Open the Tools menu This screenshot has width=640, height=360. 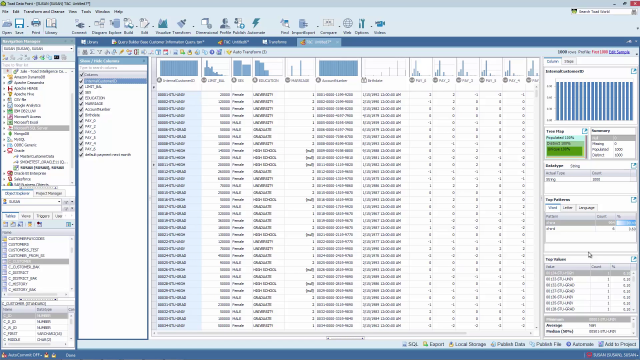point(86,11)
